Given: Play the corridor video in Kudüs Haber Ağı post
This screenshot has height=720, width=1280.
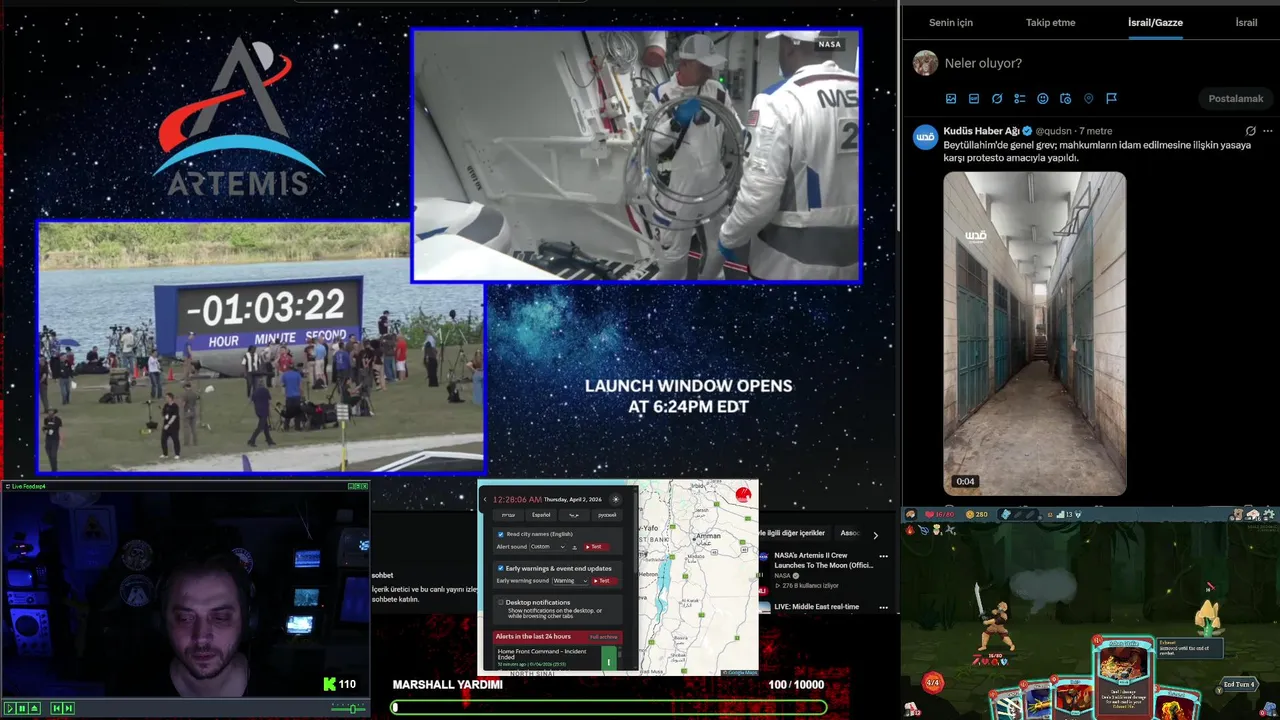Looking at the screenshot, I should pyautogui.click(x=1035, y=333).
